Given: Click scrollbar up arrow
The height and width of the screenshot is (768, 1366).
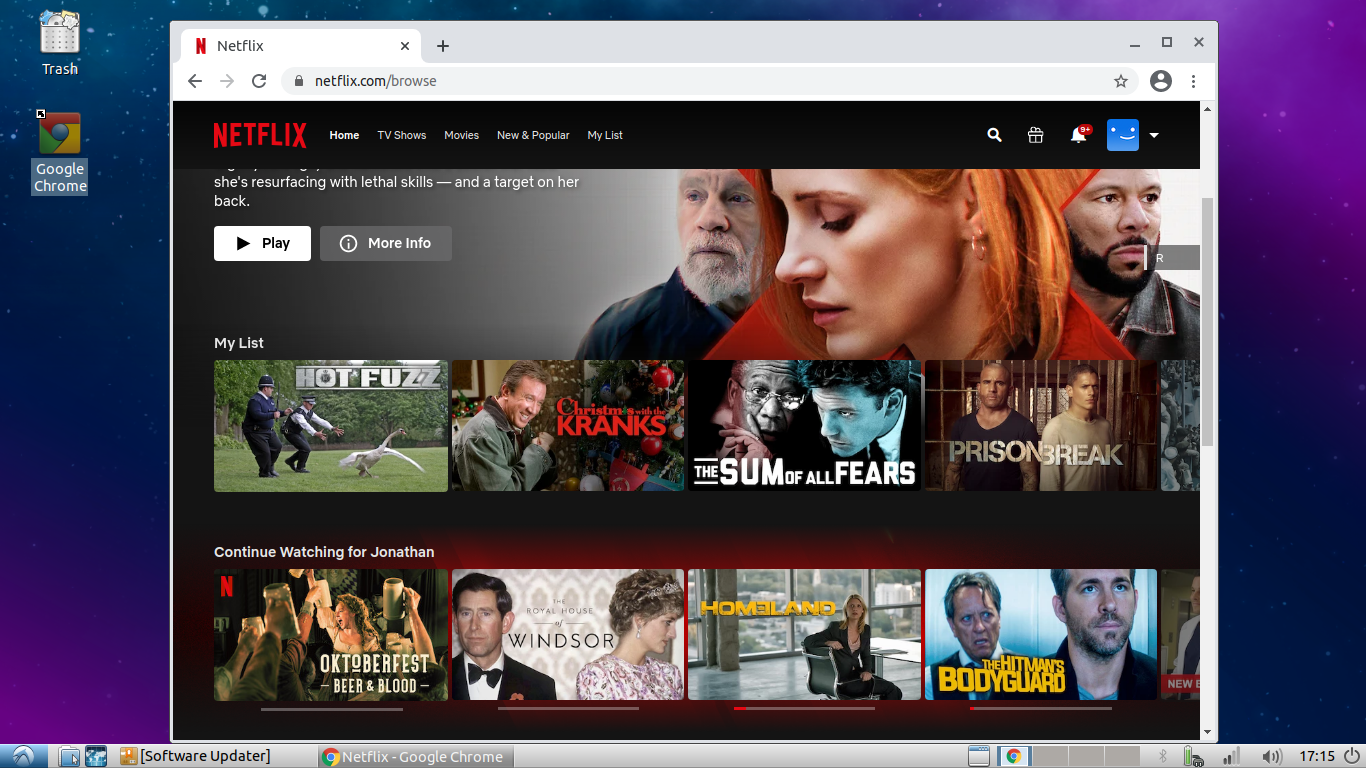Looking at the screenshot, I should point(1208,108).
